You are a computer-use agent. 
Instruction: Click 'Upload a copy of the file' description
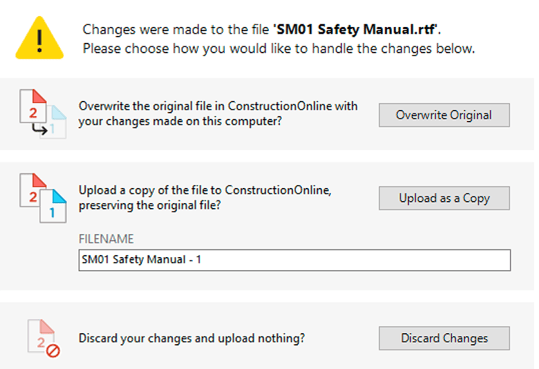coord(205,197)
